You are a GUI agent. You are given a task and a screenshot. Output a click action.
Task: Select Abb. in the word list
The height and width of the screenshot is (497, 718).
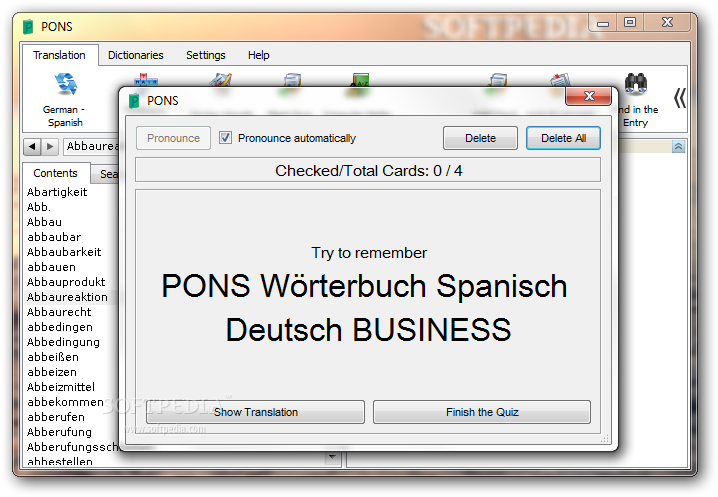38,207
